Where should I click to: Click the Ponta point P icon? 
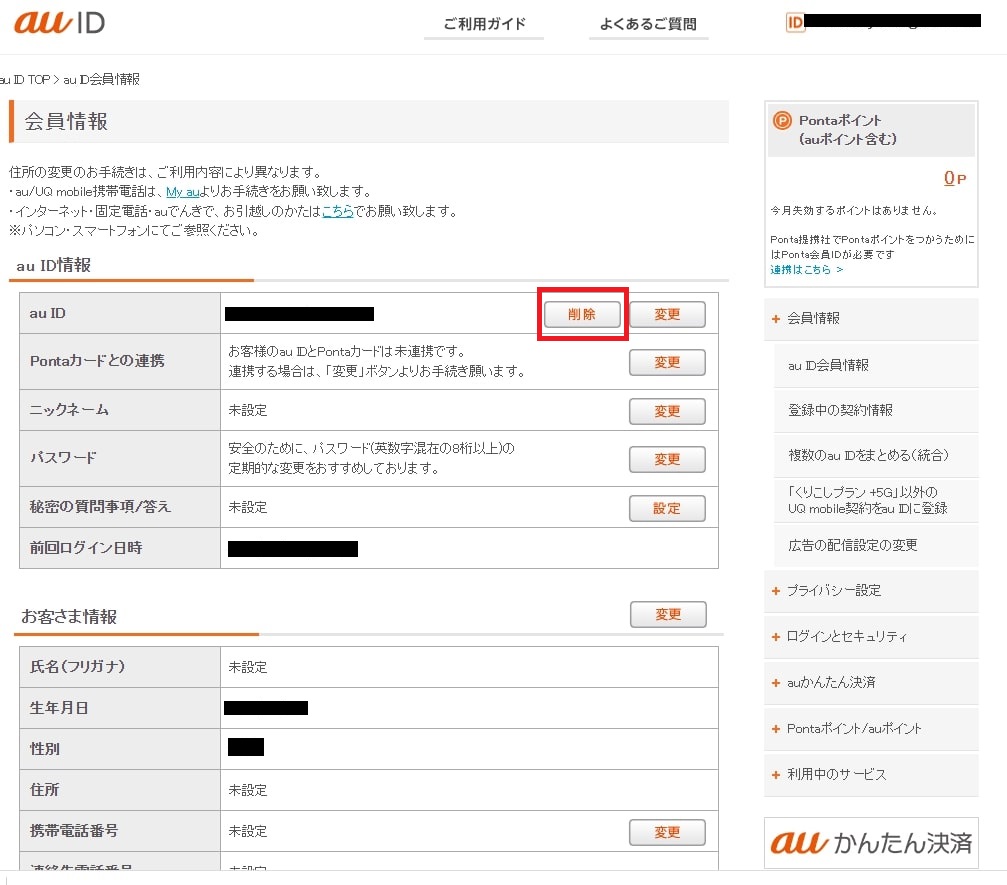782,120
